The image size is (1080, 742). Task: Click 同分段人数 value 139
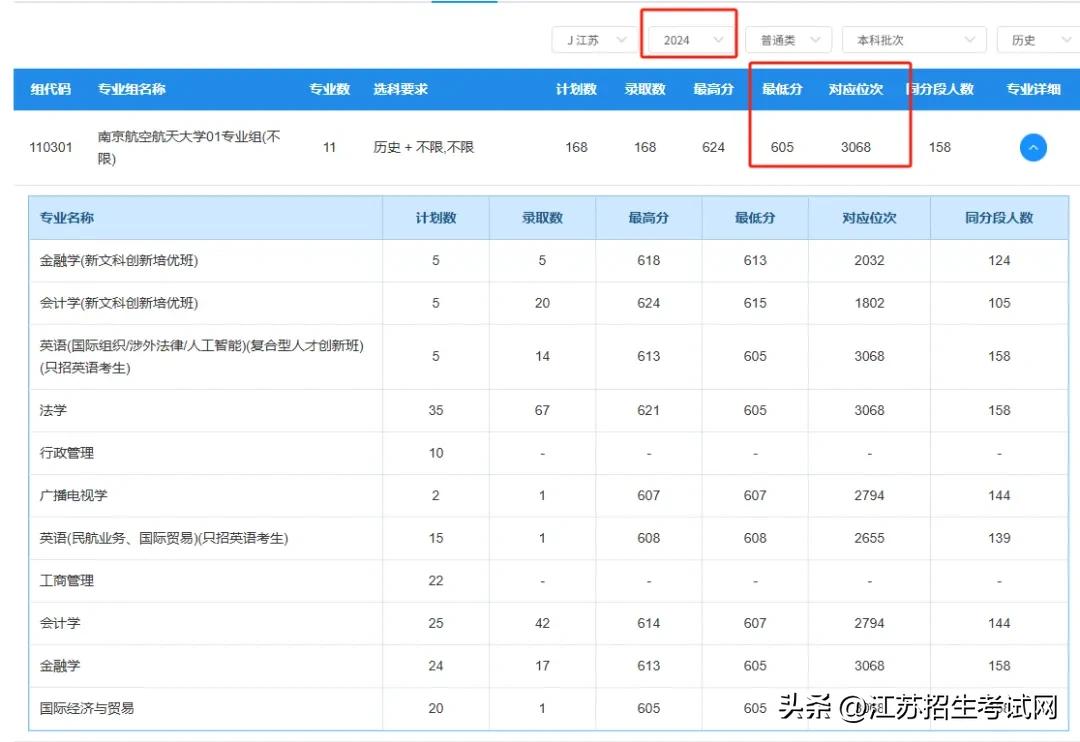999,539
